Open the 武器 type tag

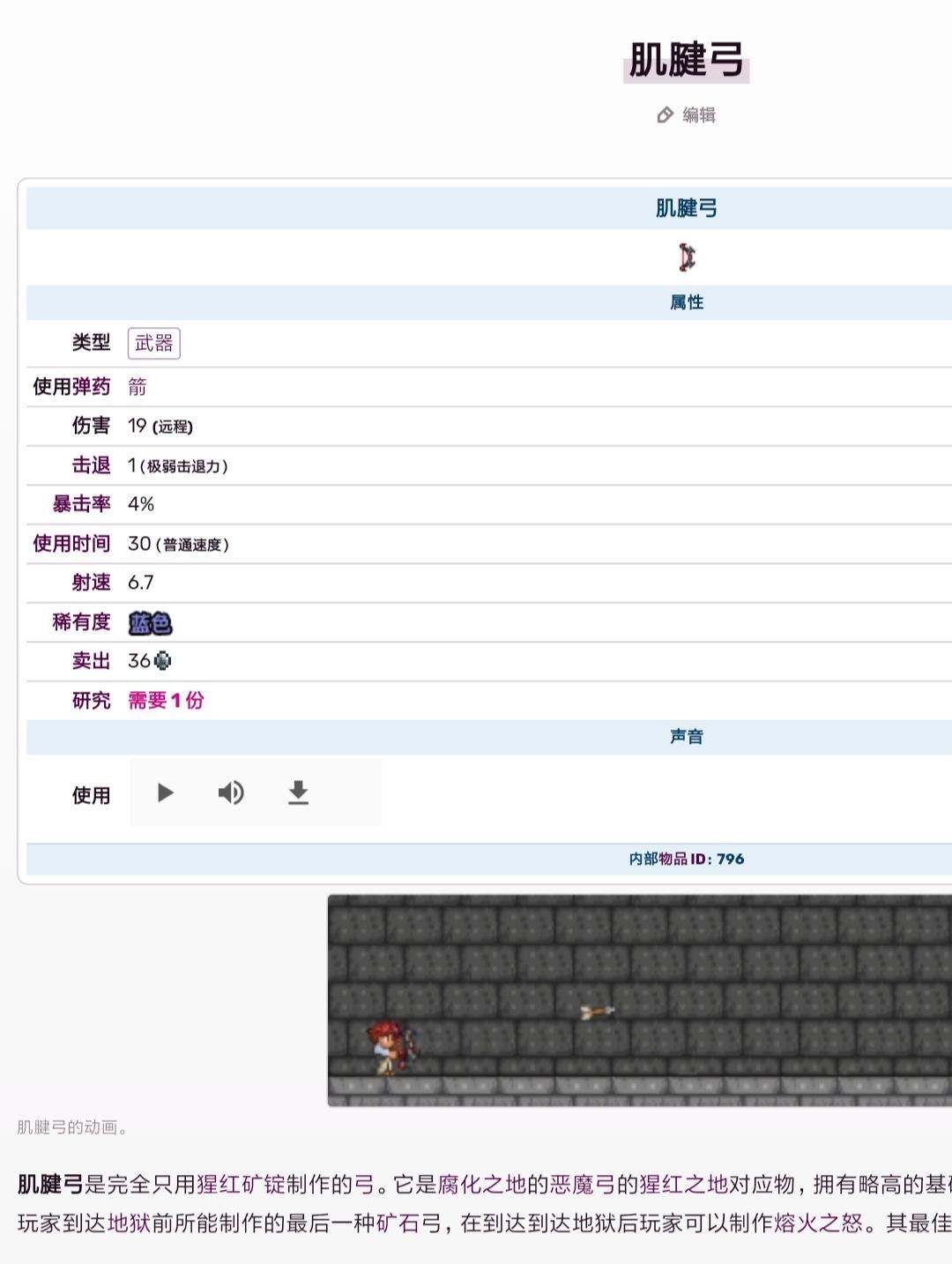tap(154, 343)
